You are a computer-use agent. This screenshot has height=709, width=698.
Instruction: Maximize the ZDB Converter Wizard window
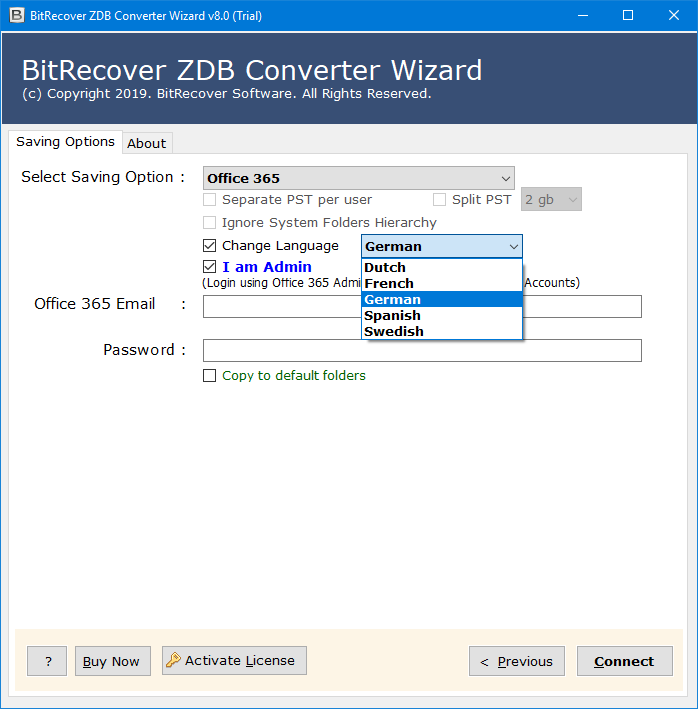[x=627, y=15]
